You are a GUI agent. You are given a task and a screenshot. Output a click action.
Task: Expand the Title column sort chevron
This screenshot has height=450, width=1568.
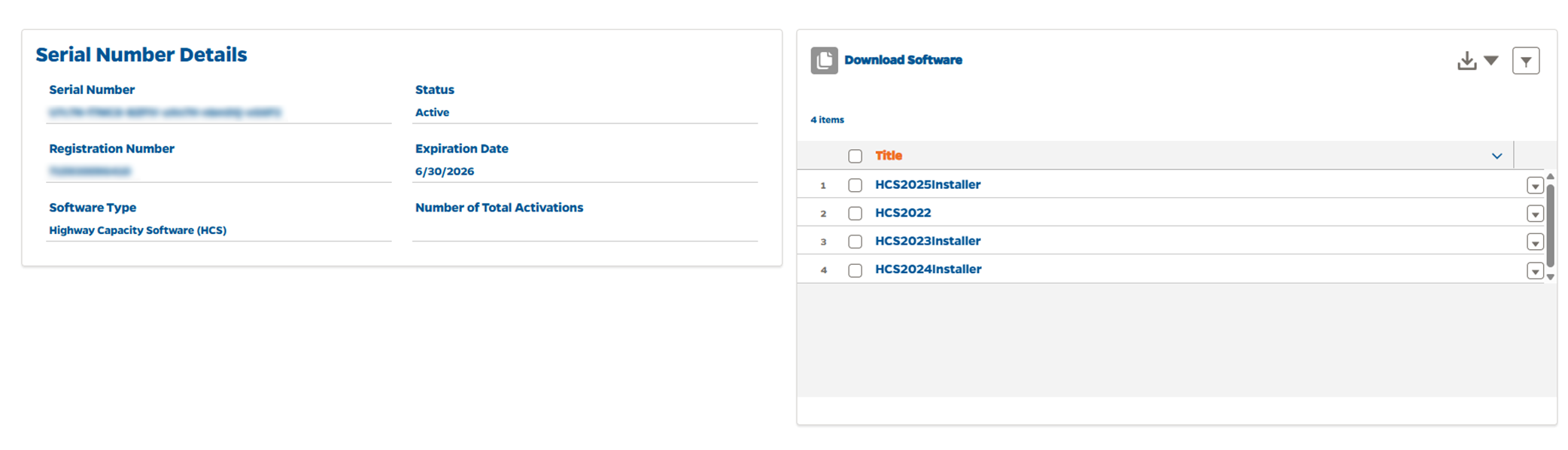pos(1497,156)
